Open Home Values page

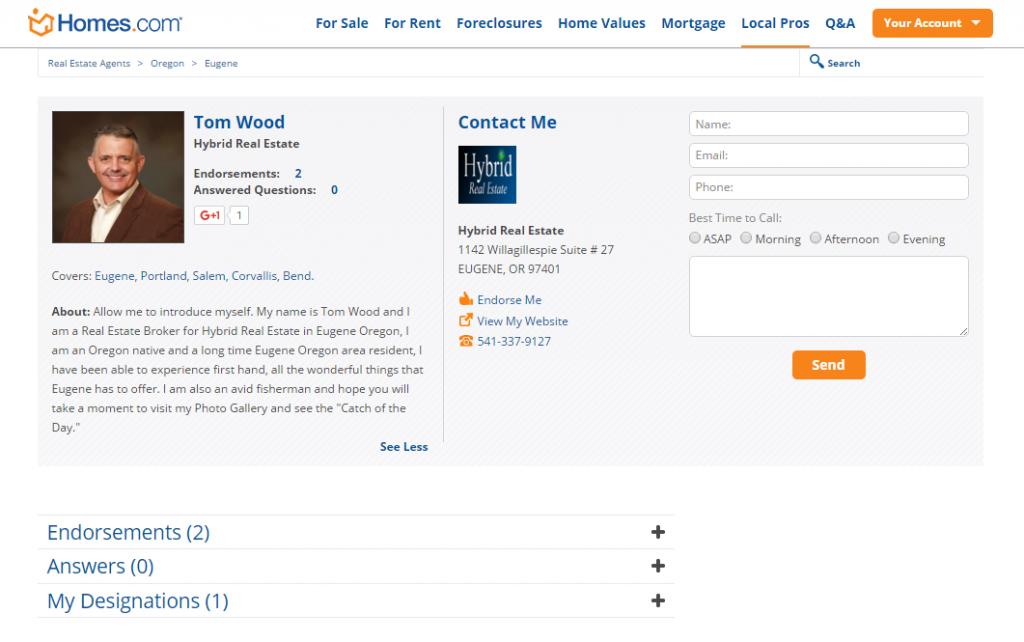(x=601, y=24)
